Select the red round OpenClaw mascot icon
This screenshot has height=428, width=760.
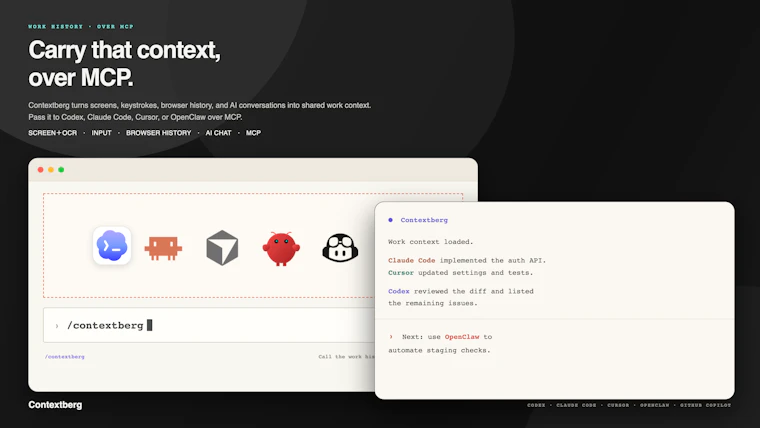tap(281, 249)
